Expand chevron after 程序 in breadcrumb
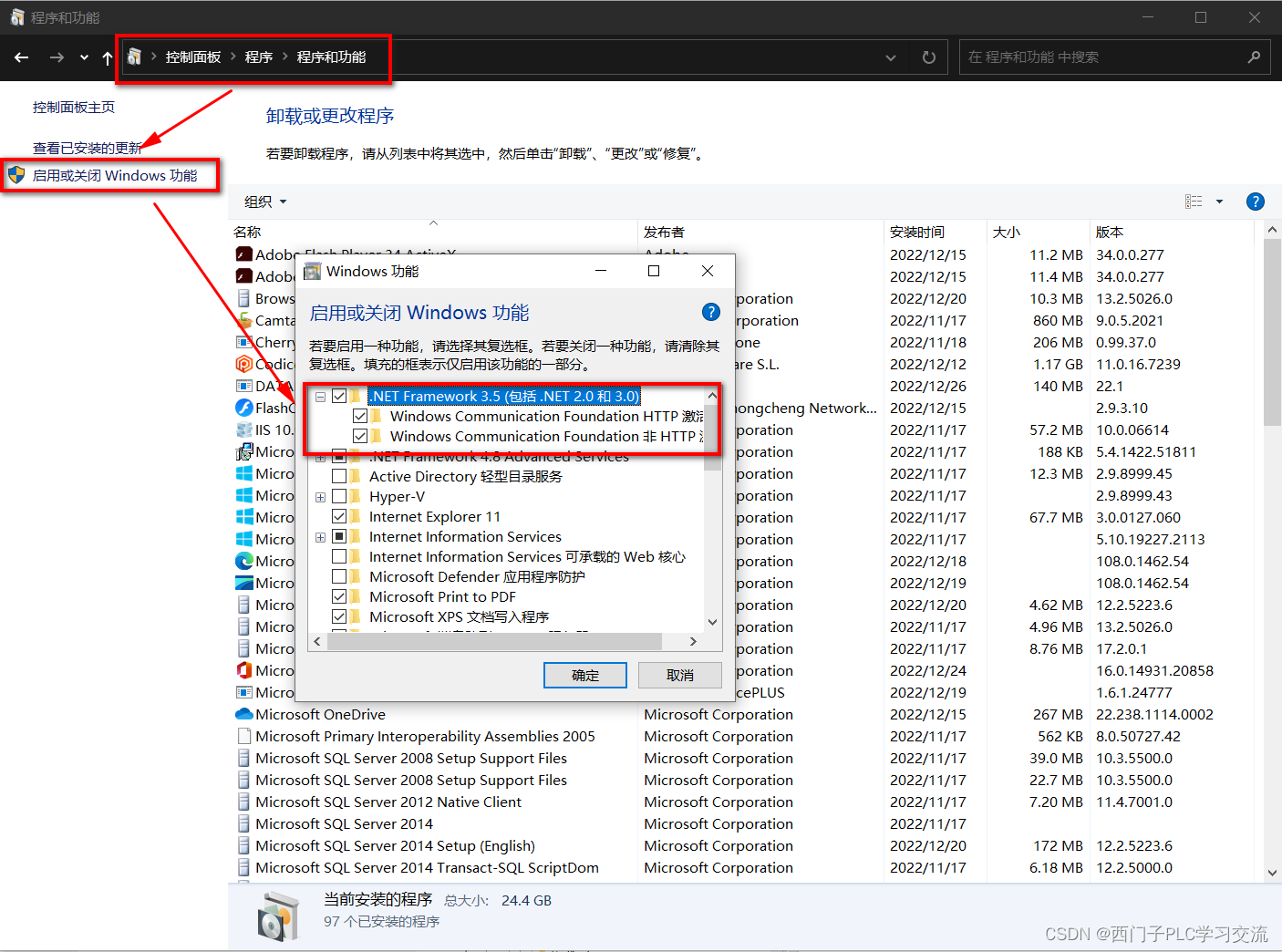The image size is (1282, 952). (284, 57)
